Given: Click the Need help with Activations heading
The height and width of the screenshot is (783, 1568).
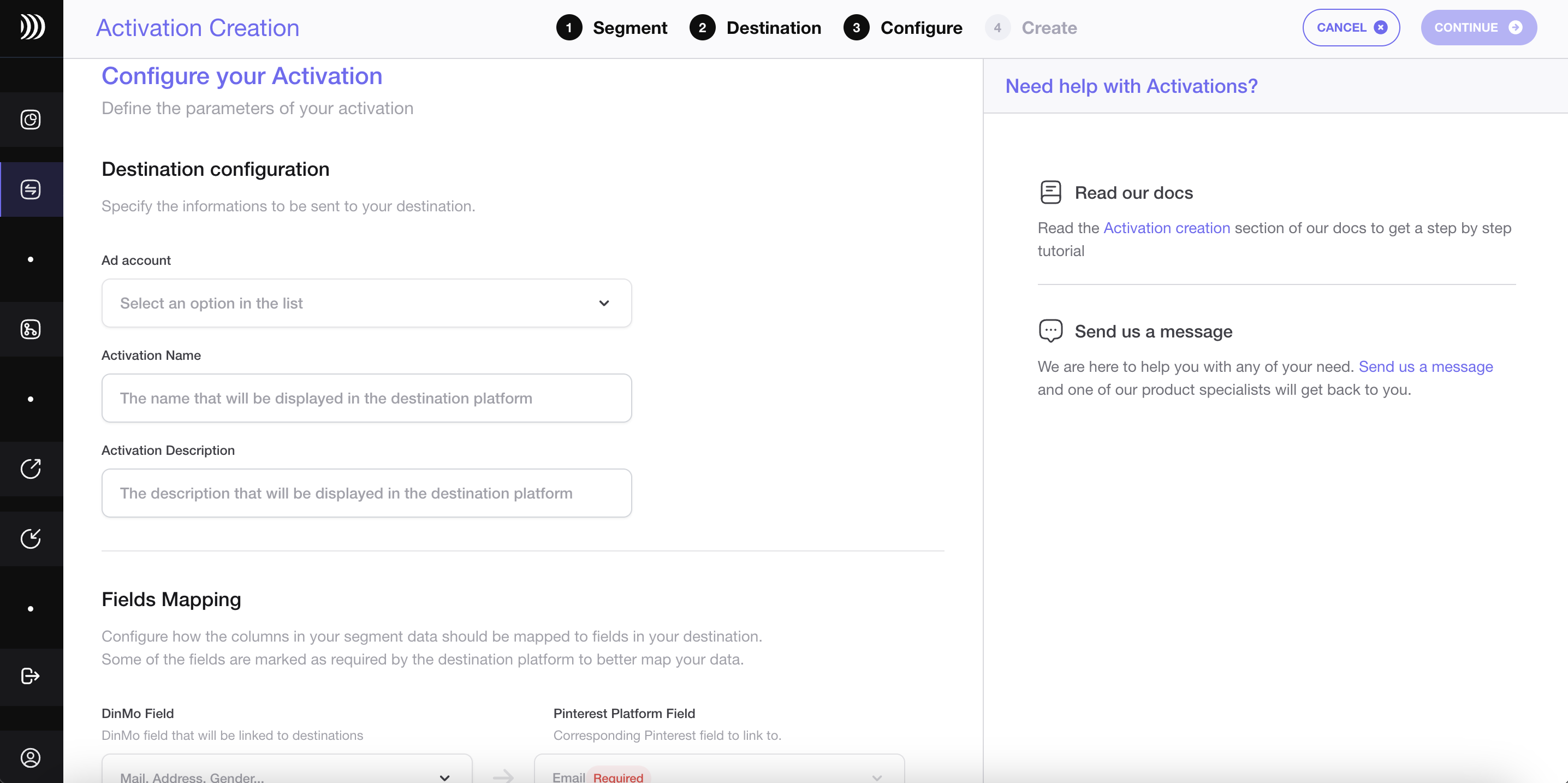Looking at the screenshot, I should (x=1131, y=86).
